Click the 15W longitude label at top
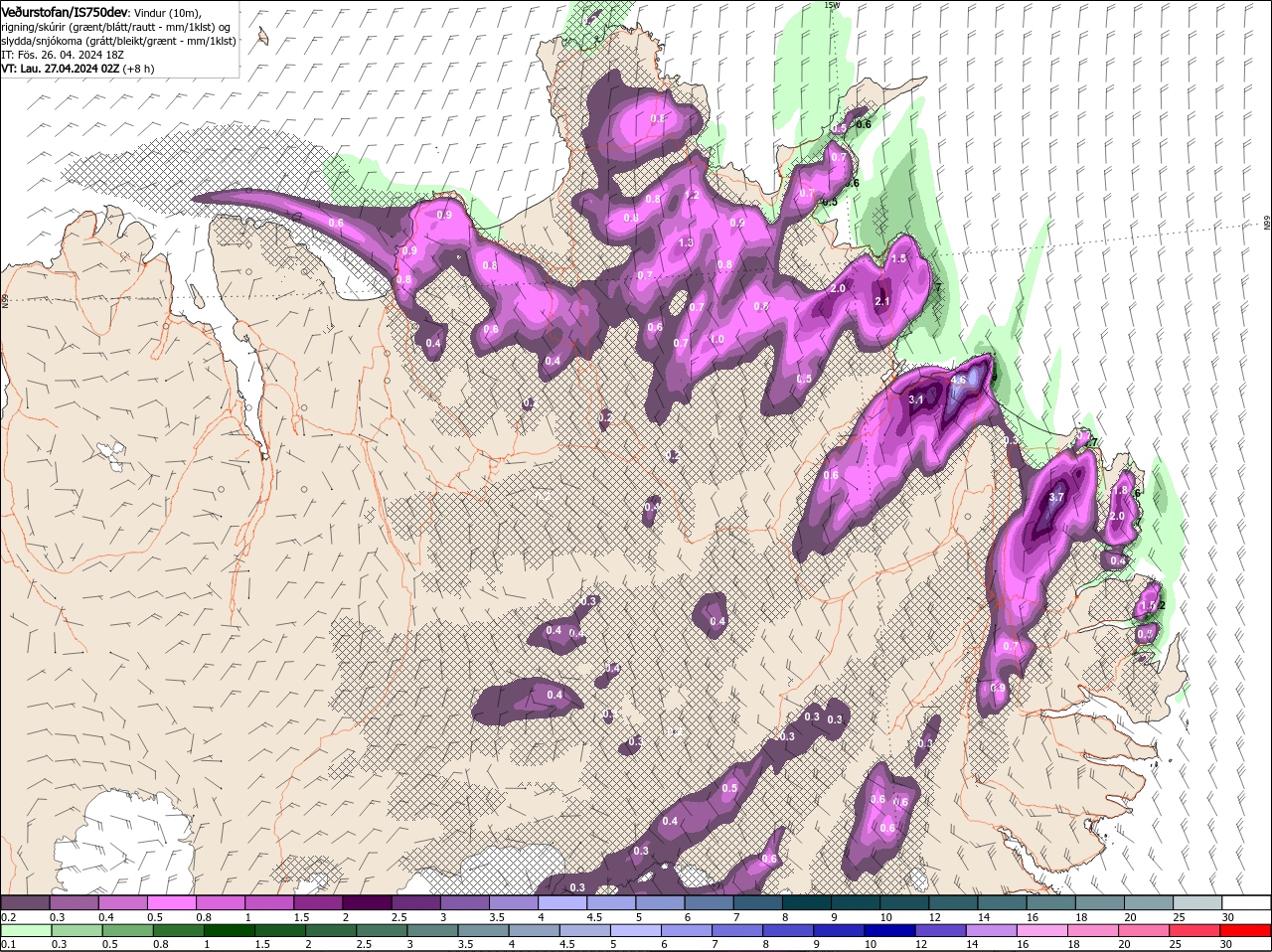The image size is (1272, 952). point(832,5)
